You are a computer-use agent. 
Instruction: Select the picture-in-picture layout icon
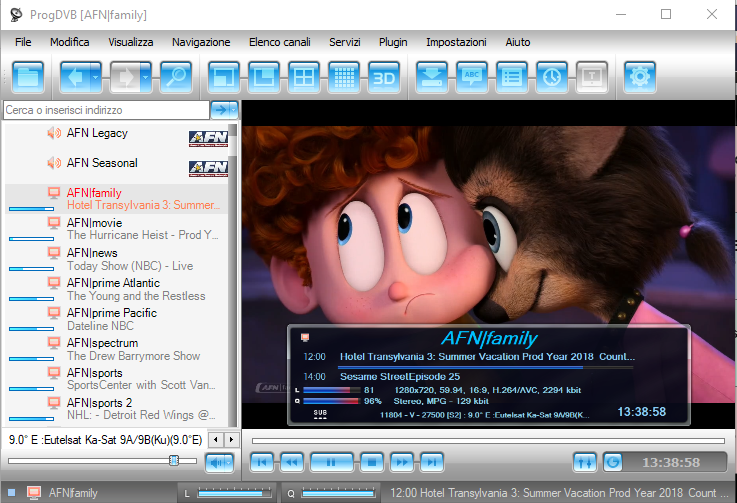(x=263, y=77)
